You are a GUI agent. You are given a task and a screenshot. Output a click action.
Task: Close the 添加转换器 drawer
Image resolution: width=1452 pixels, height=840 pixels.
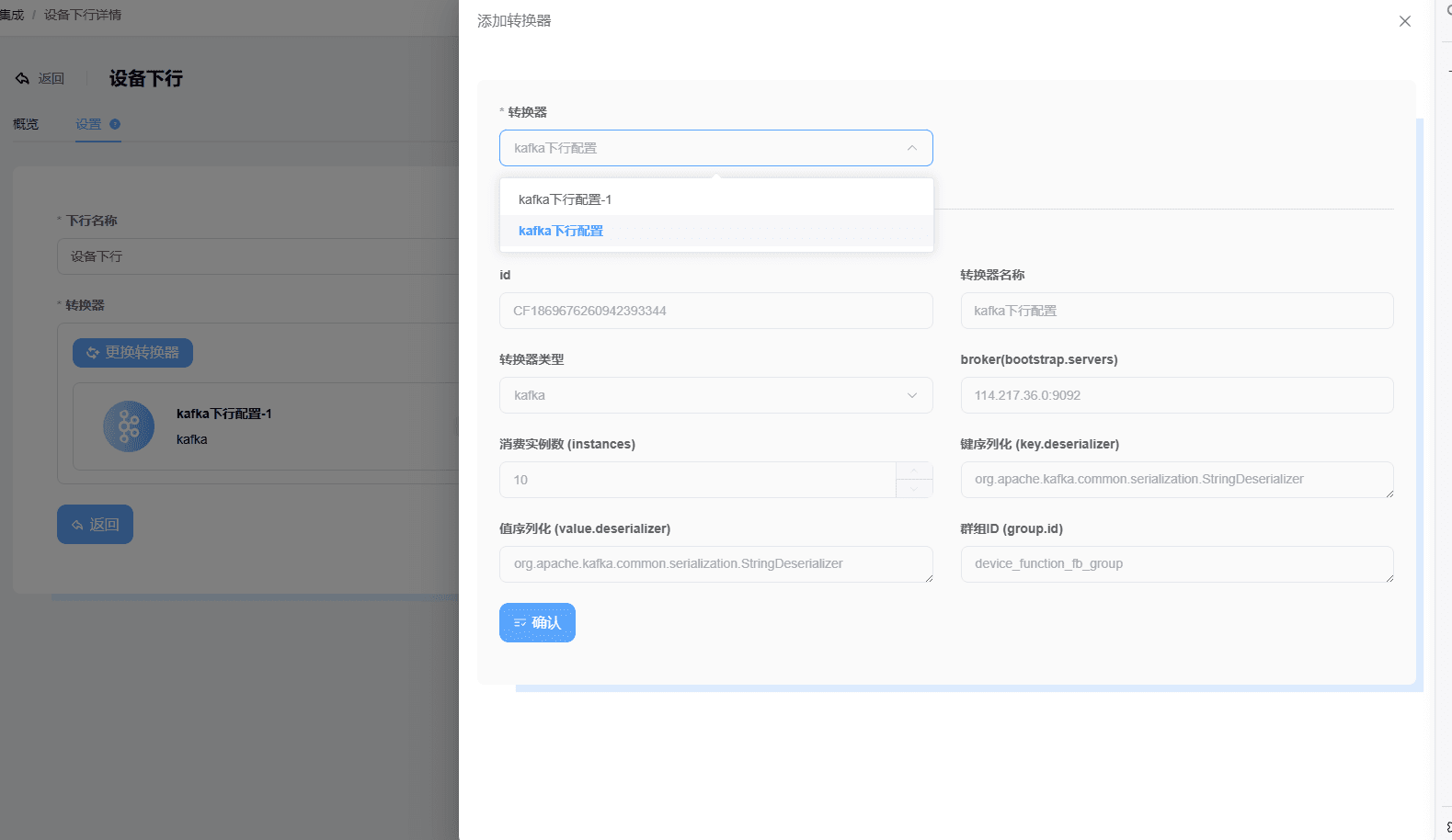click(x=1404, y=21)
